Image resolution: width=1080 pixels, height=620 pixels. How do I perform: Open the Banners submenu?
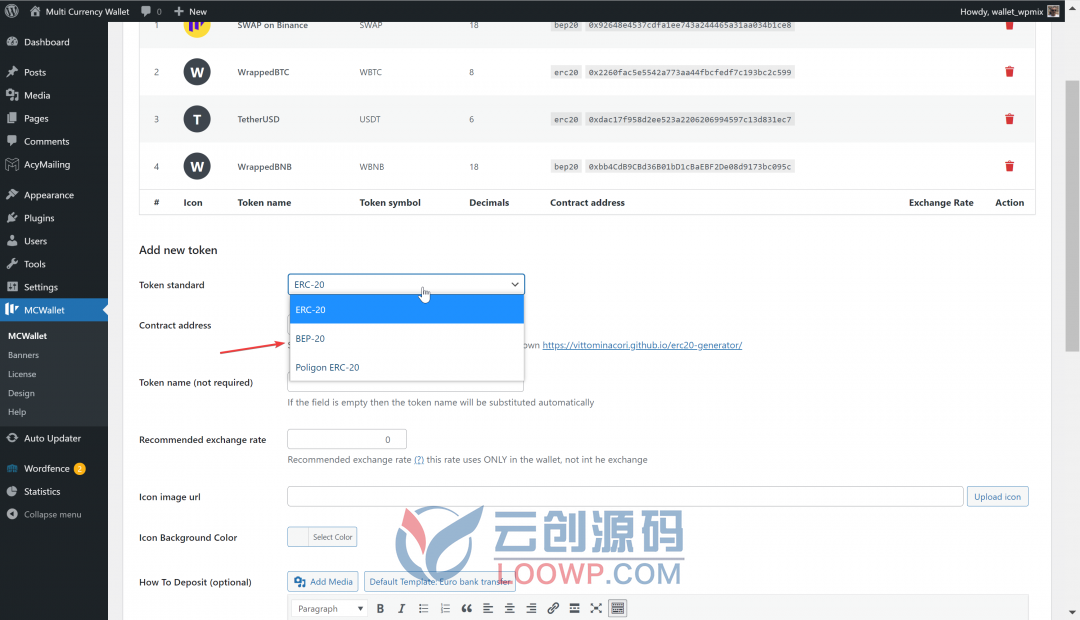[23, 355]
